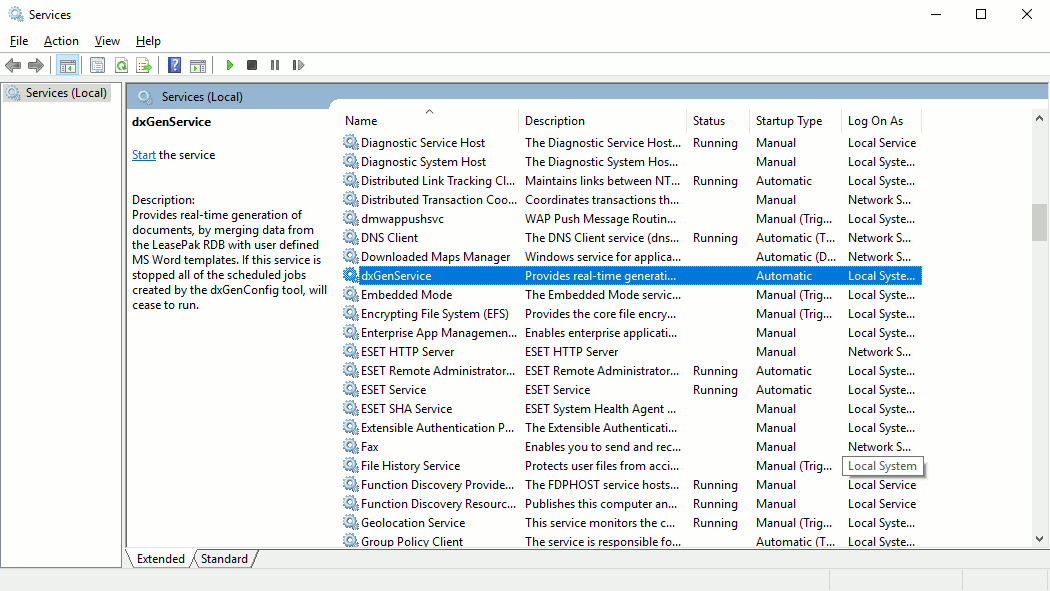Select Extensible Authentication P... service

(x=437, y=427)
